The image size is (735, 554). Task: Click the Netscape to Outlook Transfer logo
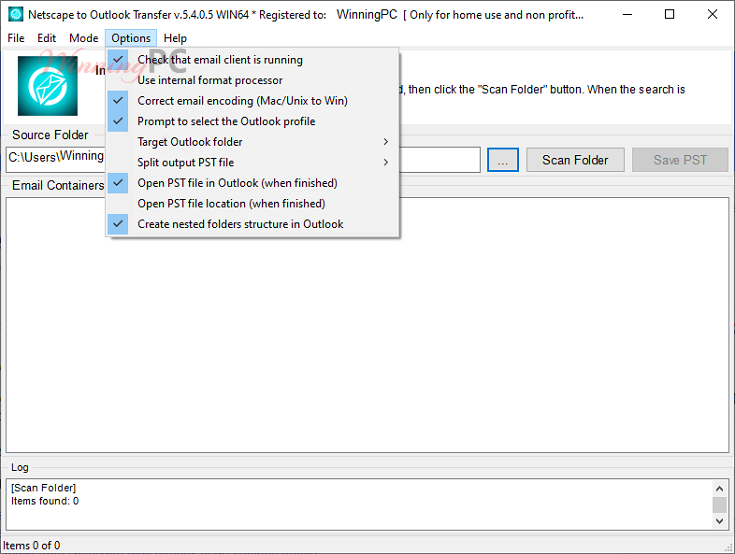tap(48, 86)
